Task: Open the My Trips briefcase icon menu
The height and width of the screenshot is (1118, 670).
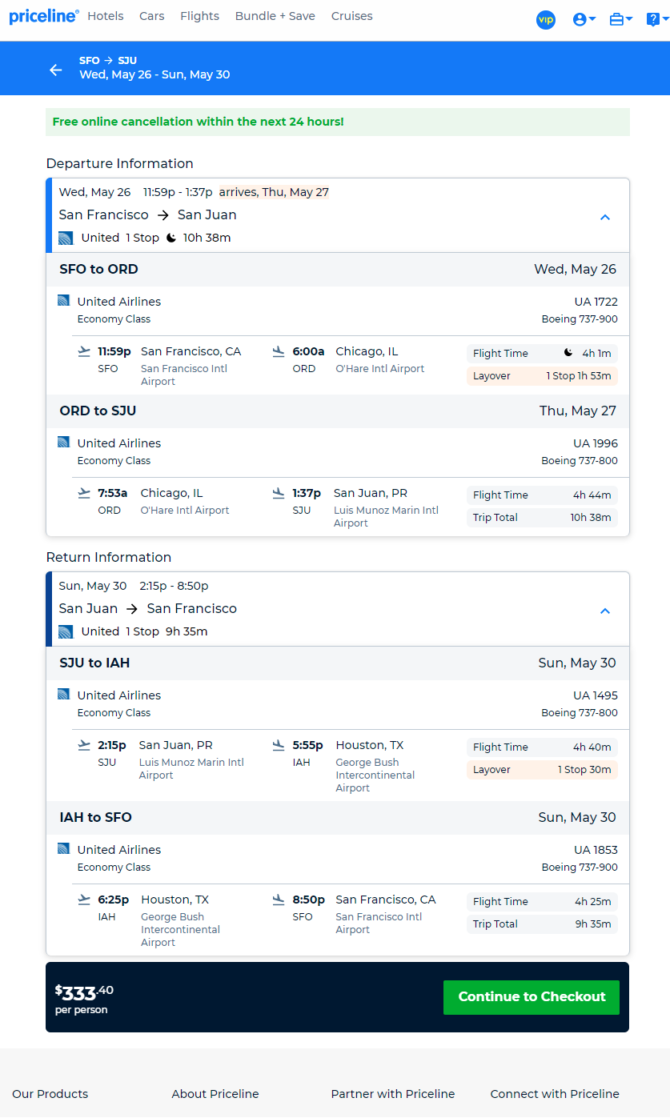Action: pos(621,20)
